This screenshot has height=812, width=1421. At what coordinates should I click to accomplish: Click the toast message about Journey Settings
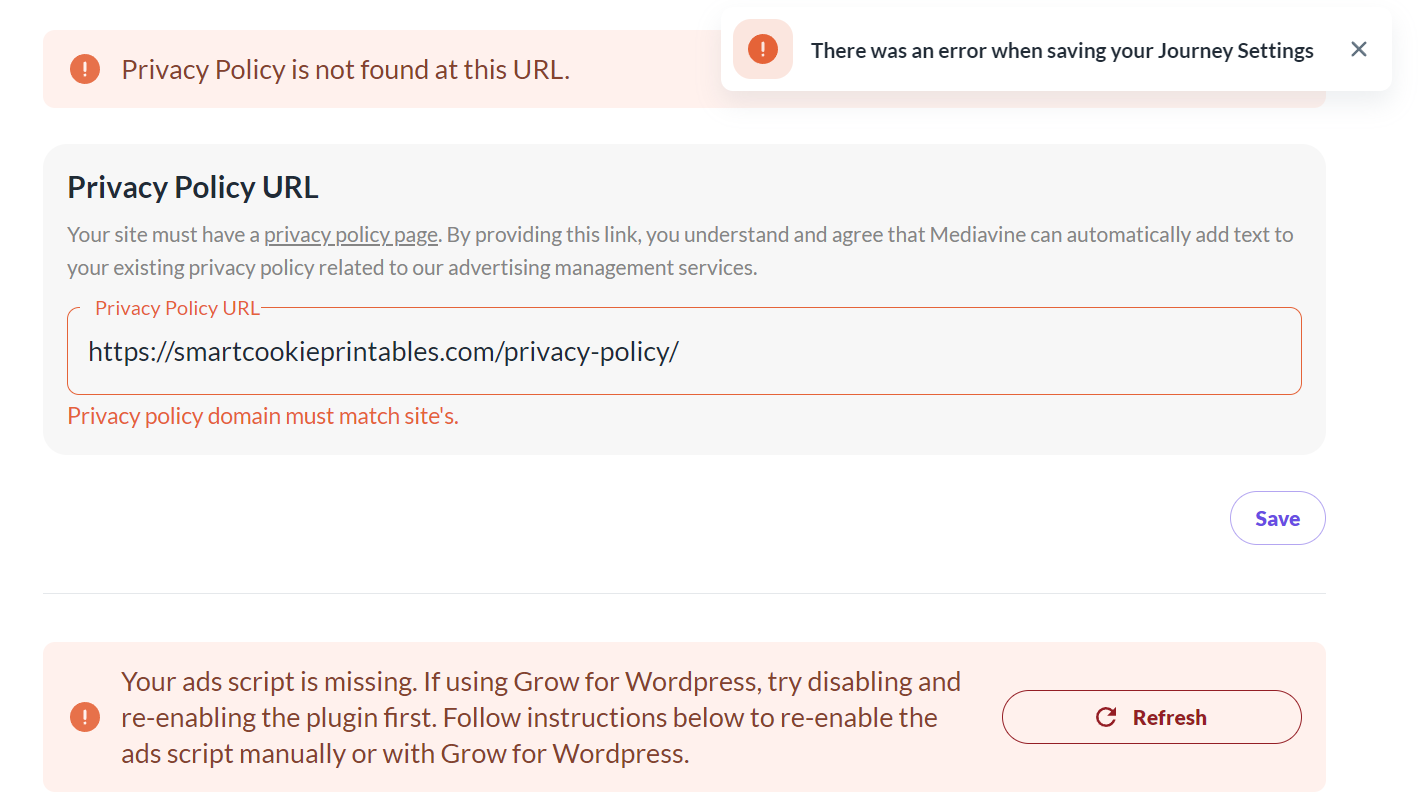click(x=1062, y=50)
